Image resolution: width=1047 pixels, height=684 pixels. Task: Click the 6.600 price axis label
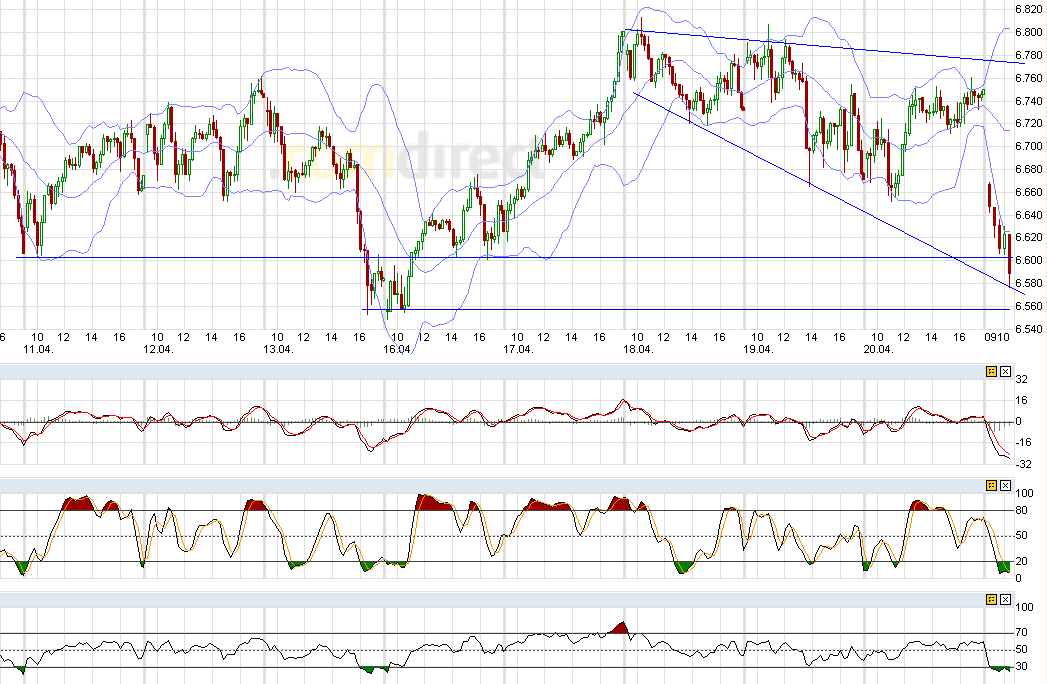pos(1028,261)
